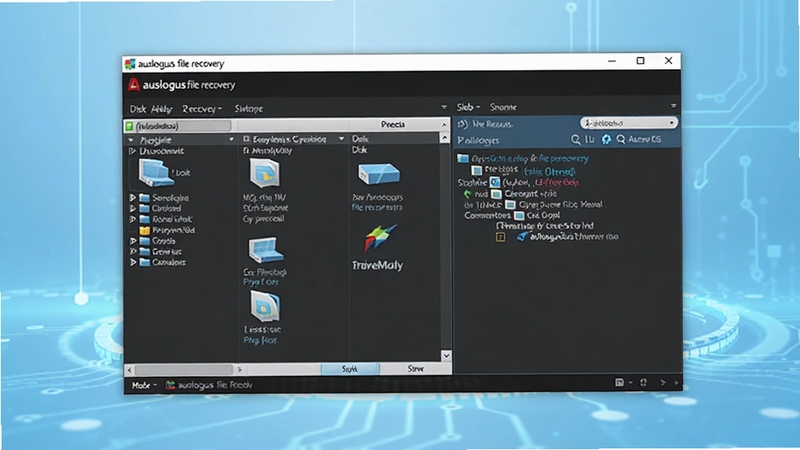The image size is (800, 450).
Task: Collapse the Precia panel using its arrow
Action: tap(444, 124)
